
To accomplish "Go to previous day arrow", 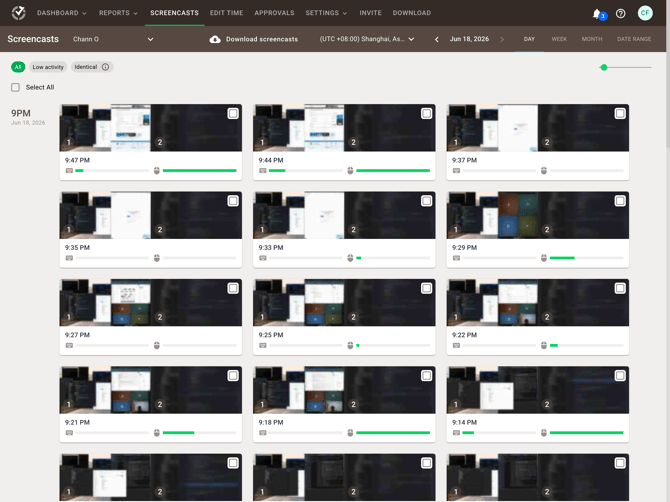I will click(x=436, y=39).
